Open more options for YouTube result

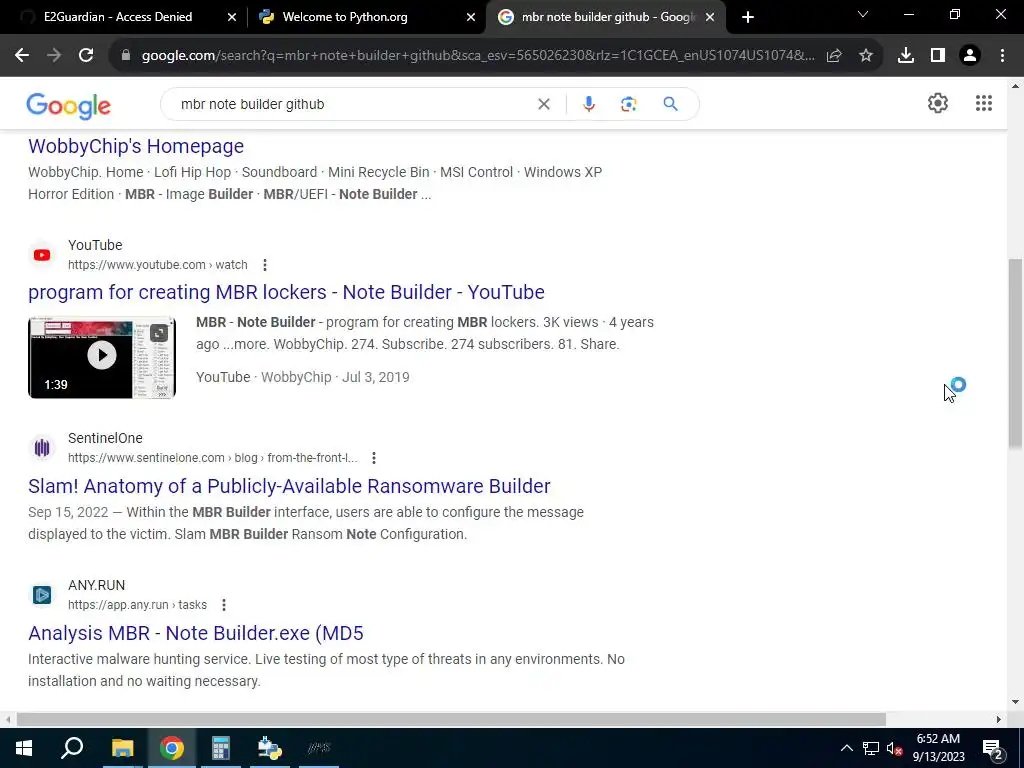264,265
